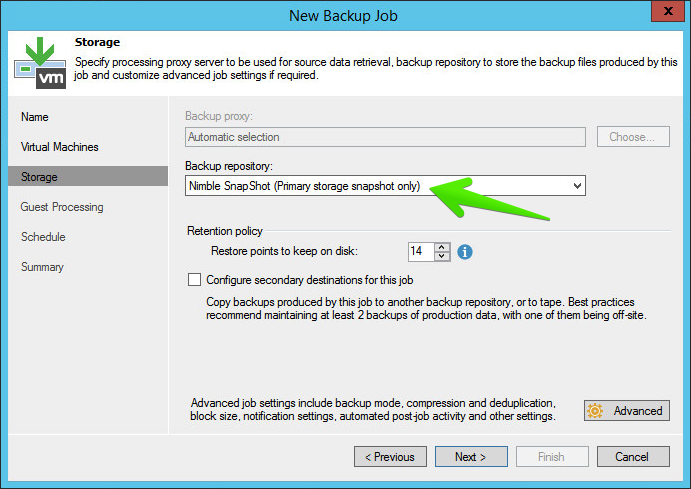Screen dimensions: 691x489
Task: Go to the Virtual Machines step
Action: [x=59, y=147]
